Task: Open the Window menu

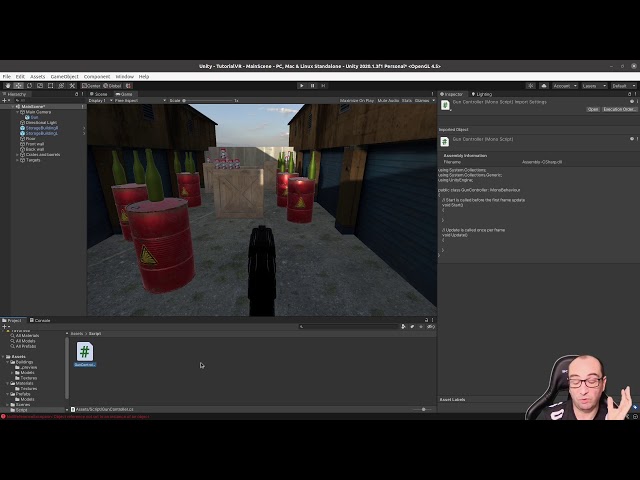Action: tap(124, 76)
